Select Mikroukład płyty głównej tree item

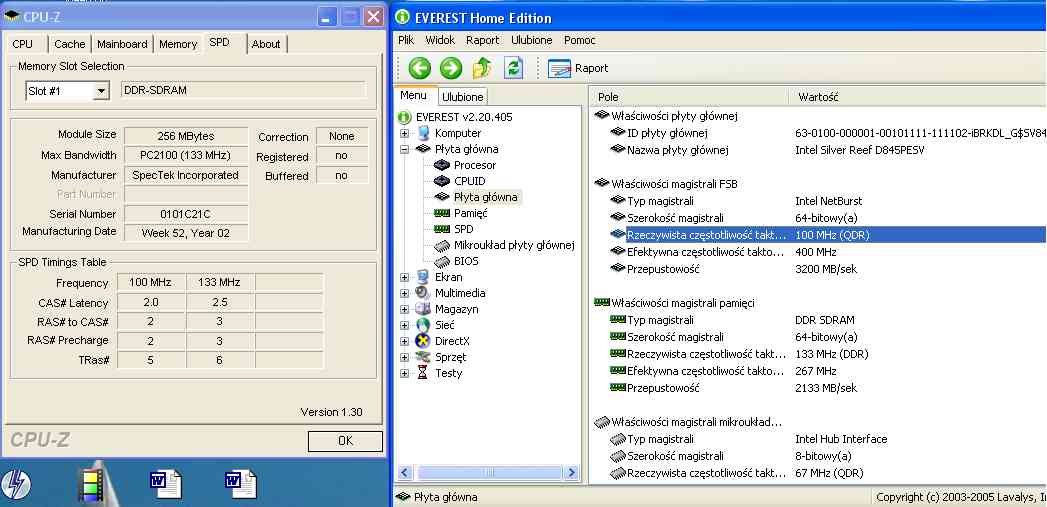[x=513, y=245]
